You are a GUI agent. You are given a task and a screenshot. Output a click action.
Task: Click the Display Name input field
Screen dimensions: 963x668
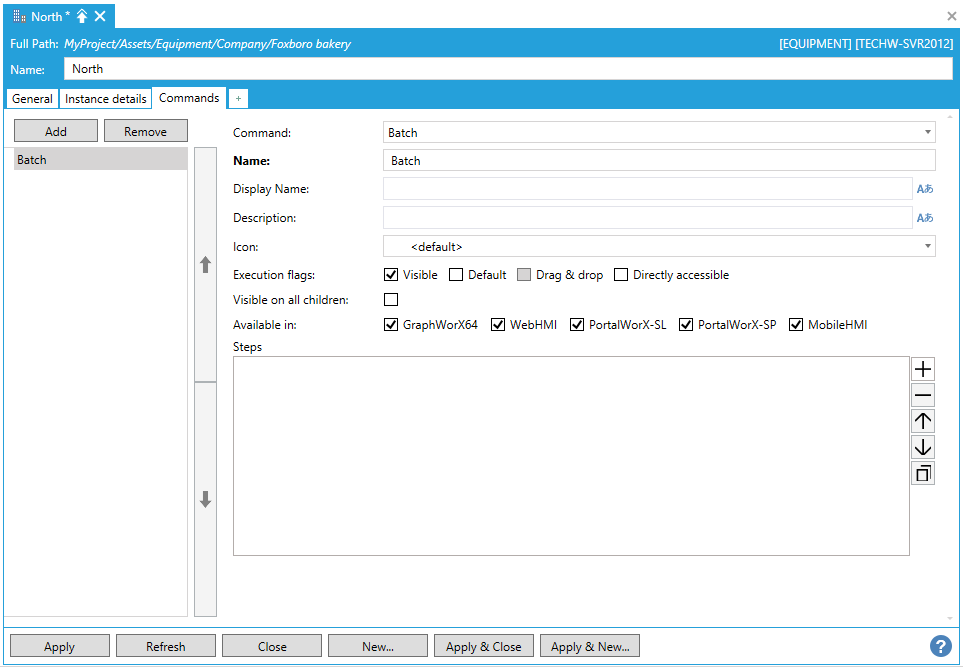(x=647, y=189)
